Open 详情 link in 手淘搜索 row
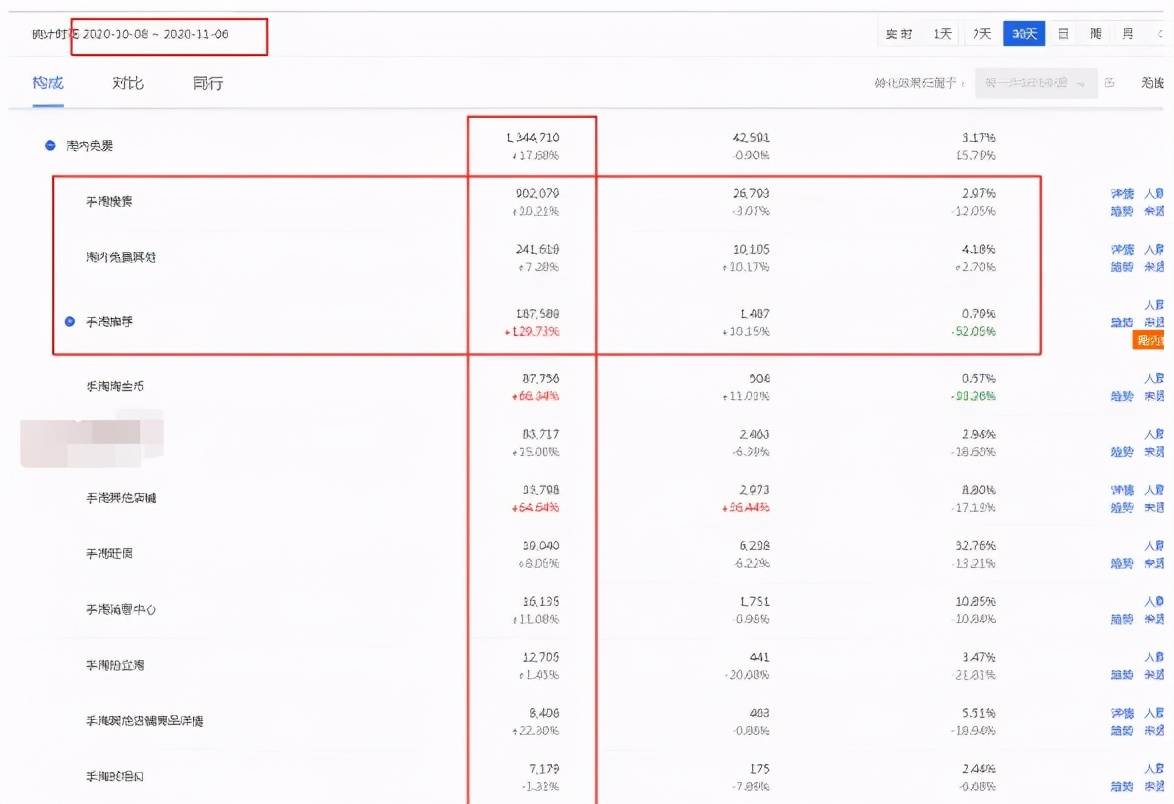The width and height of the screenshot is (1174, 804). (1122, 194)
